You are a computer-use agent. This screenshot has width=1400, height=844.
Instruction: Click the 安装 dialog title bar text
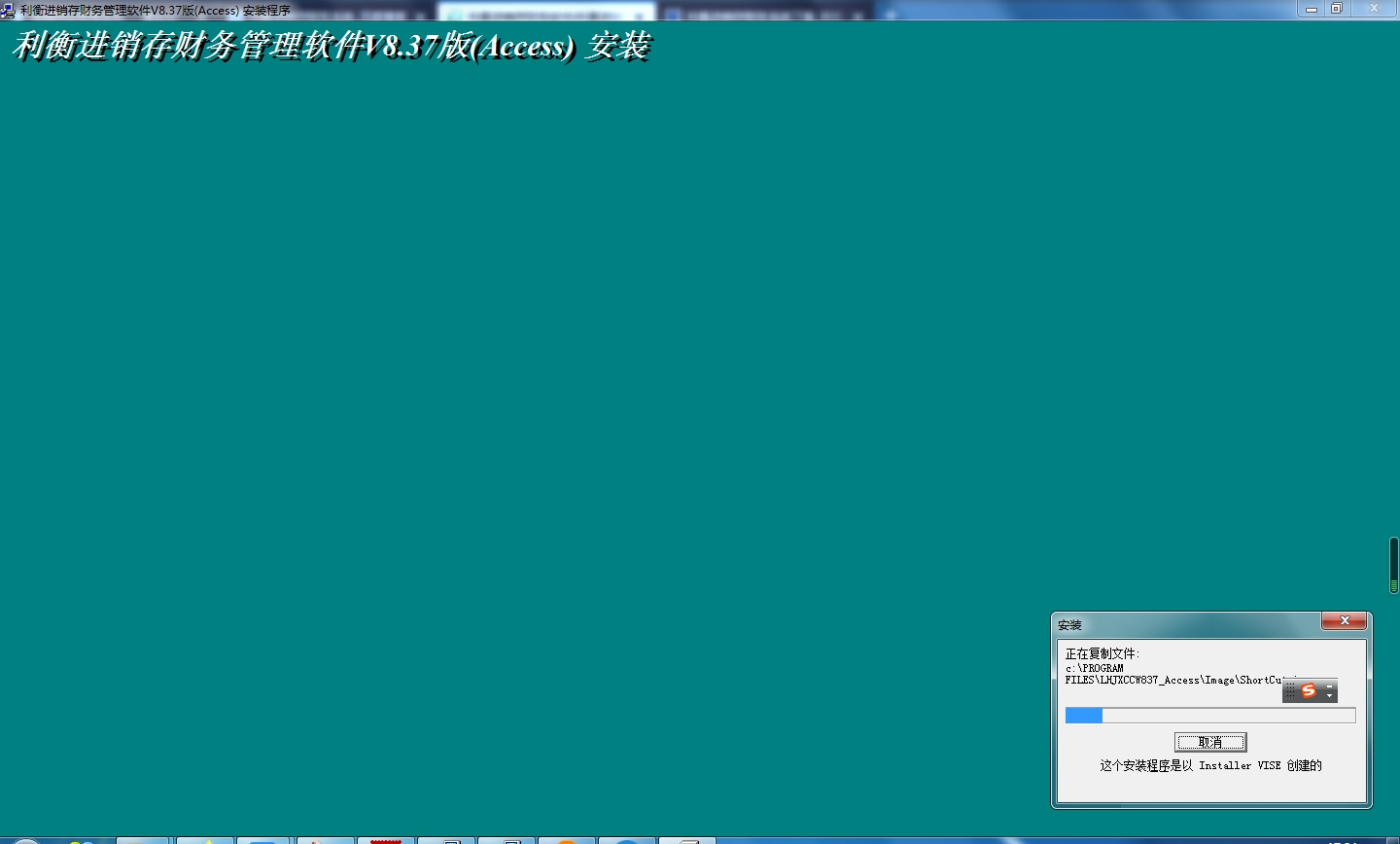click(x=1069, y=625)
